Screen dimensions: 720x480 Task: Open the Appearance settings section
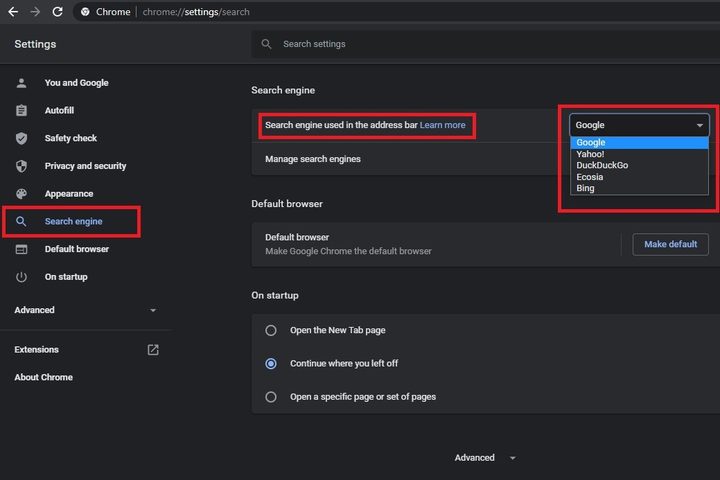click(69, 194)
